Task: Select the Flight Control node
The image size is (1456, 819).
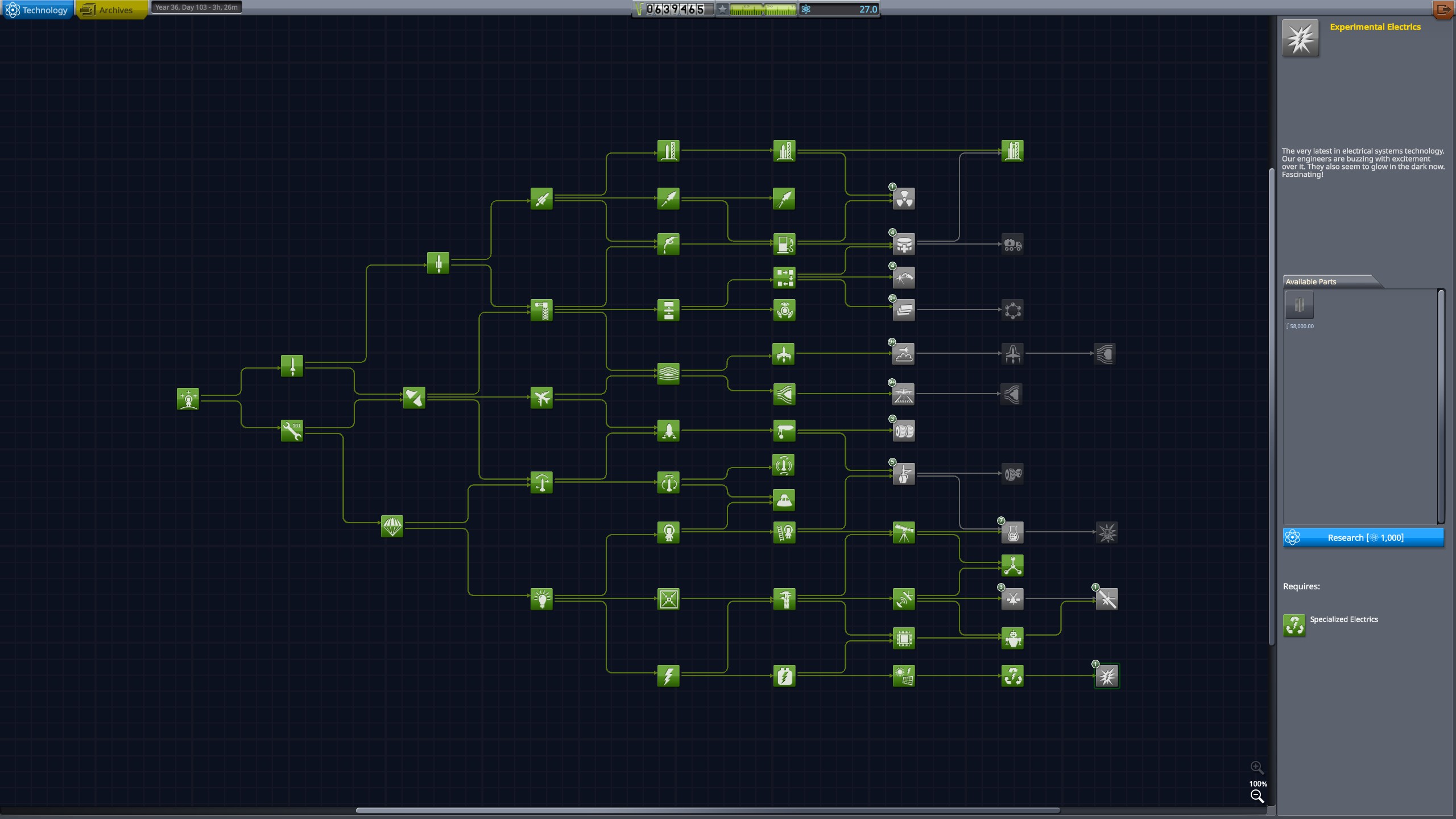Action: coord(541,482)
